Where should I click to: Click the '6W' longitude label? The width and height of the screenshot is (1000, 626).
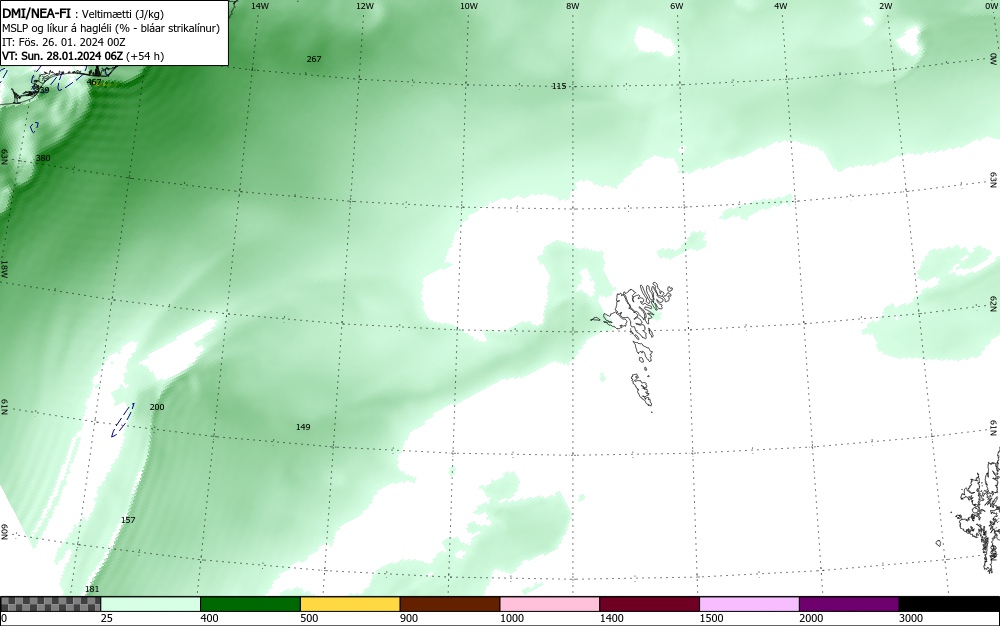677,6
